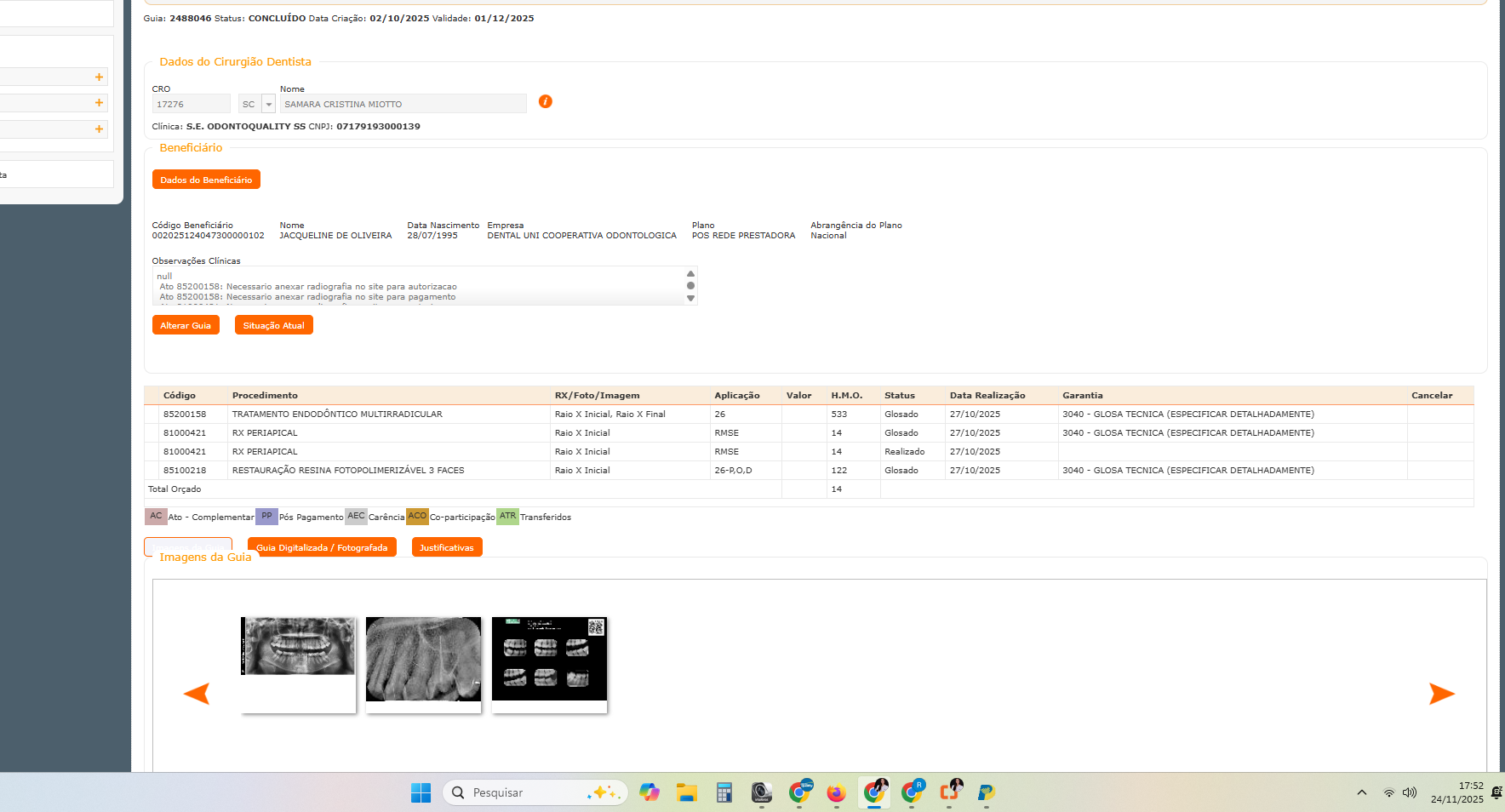Viewport: 1505px width, 812px height.
Task: Open Copilot from the taskbar
Action: (649, 793)
